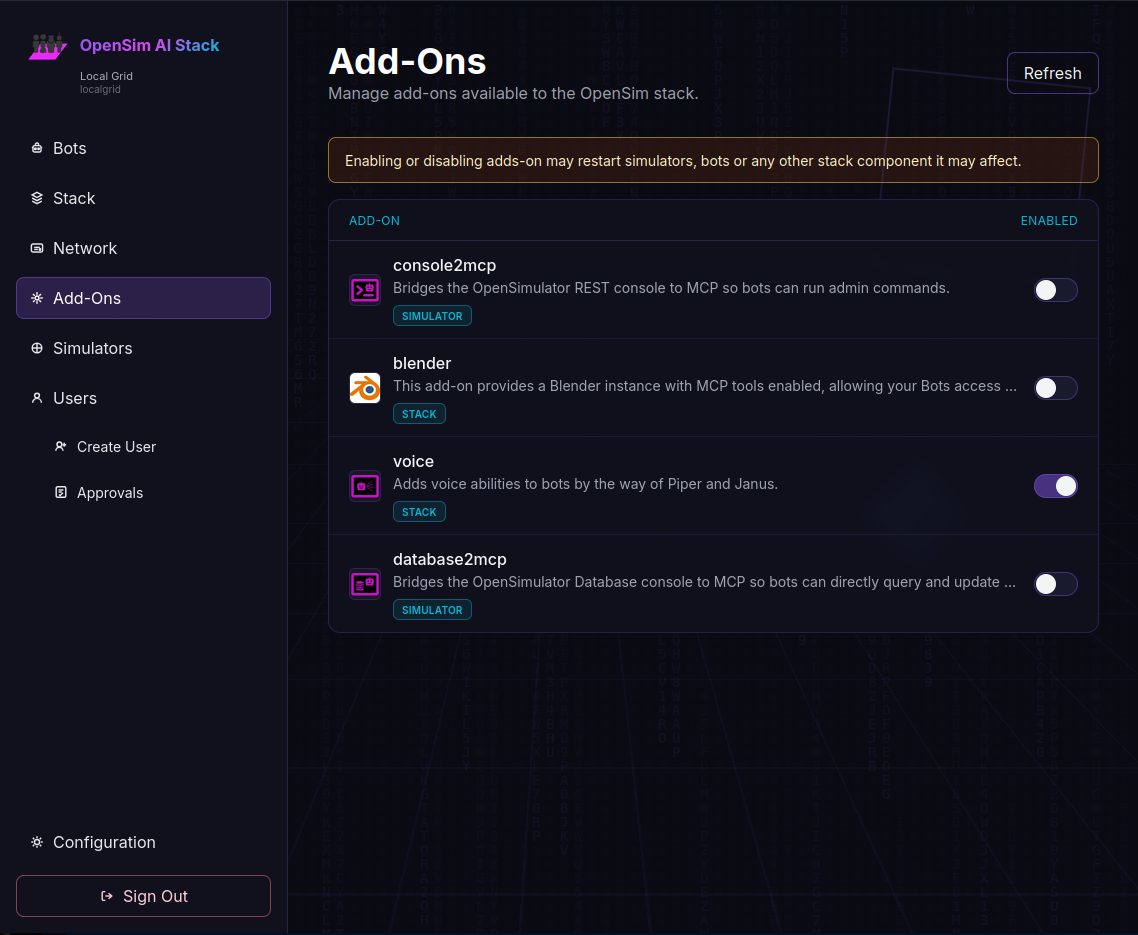1138x935 pixels.
Task: Click the restart warning banner text
Action: tap(683, 161)
